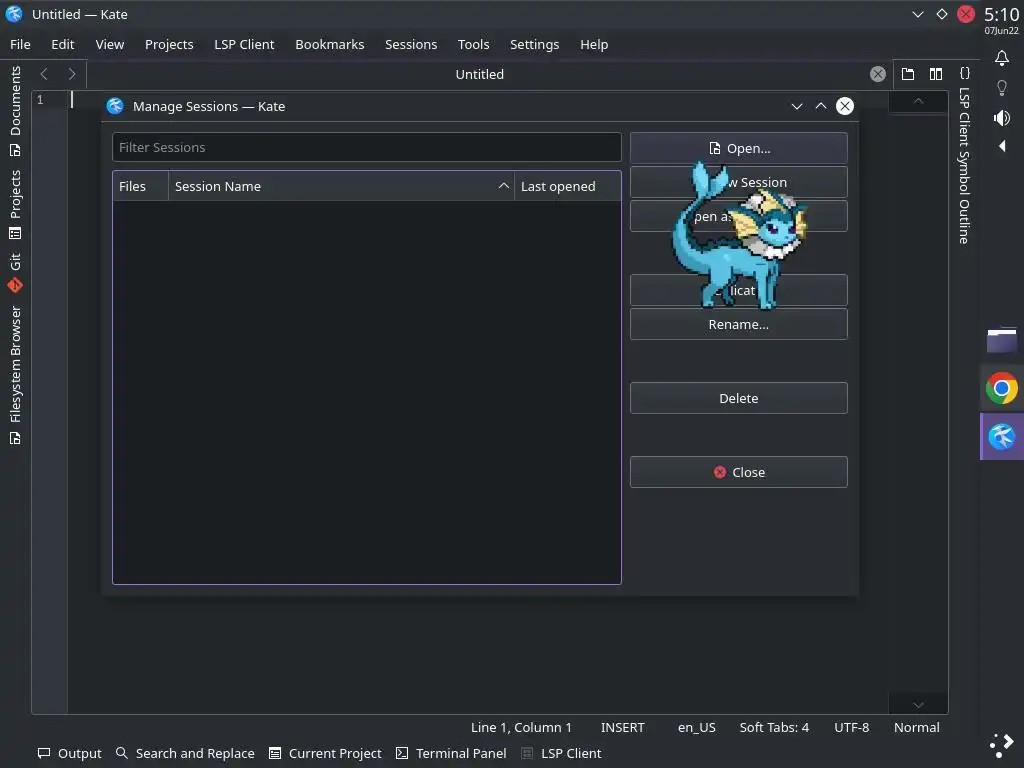Open the Help menu

594,44
